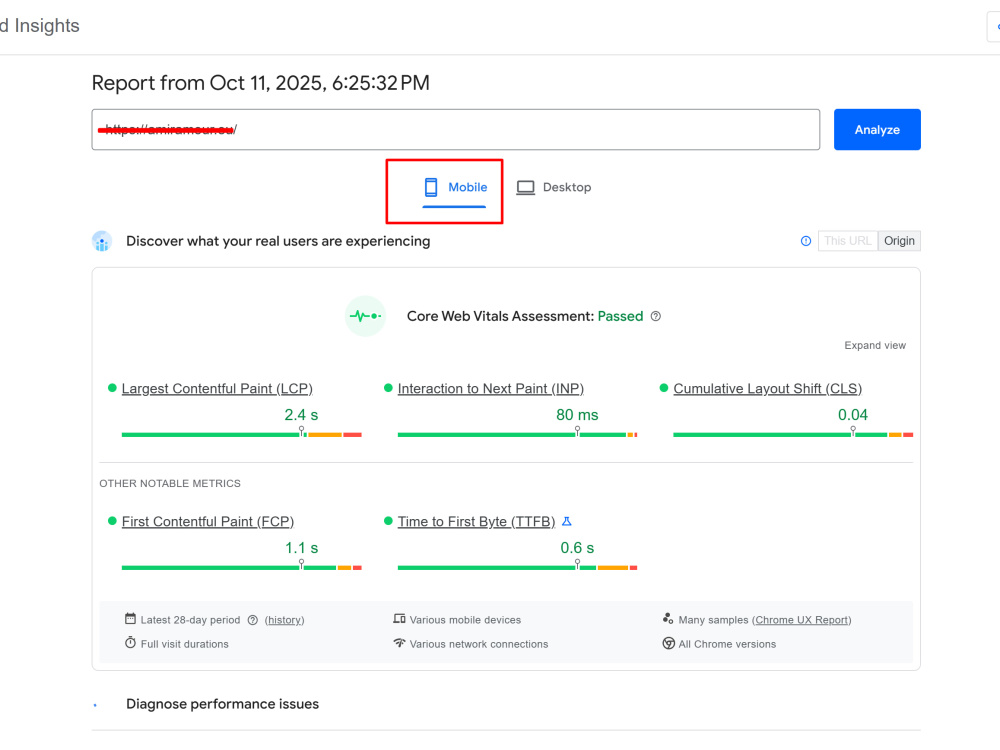This screenshot has height=750, width=1000.
Task: Click the blue Analyze button
Action: point(877,129)
